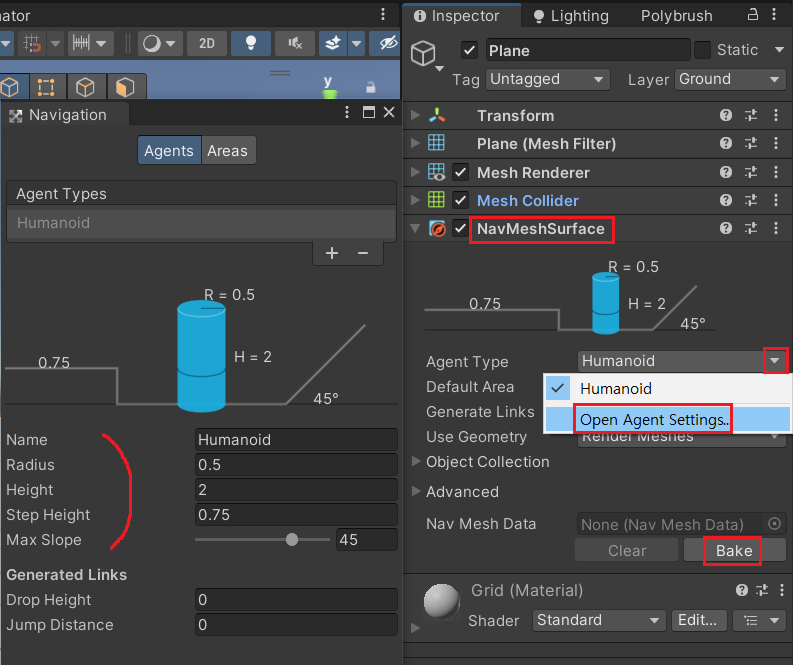Expand Plane (Mesh Filter) component
Screen dimensions: 793x665
pos(415,144)
